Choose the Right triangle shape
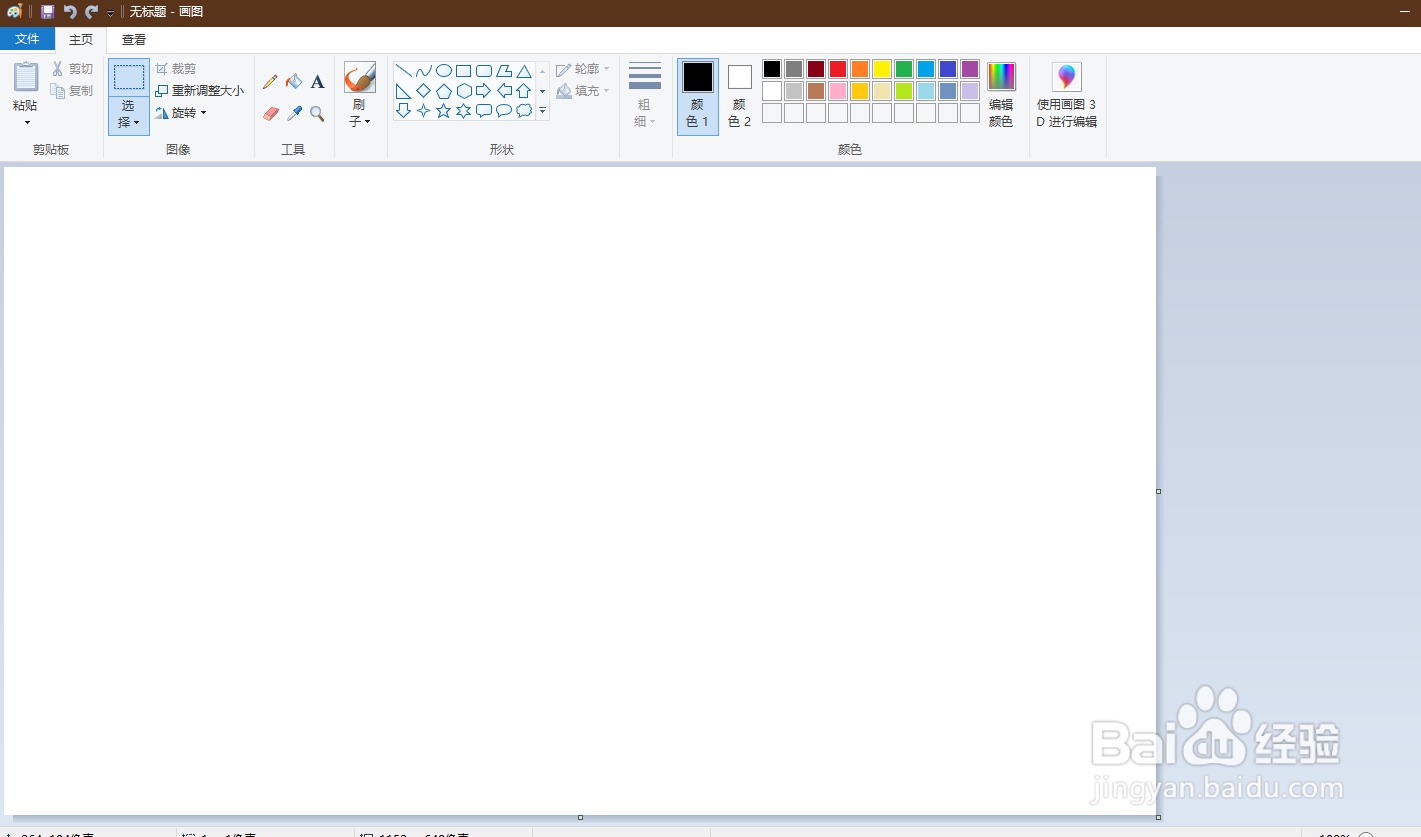Image resolution: width=1421 pixels, height=837 pixels. (x=403, y=91)
